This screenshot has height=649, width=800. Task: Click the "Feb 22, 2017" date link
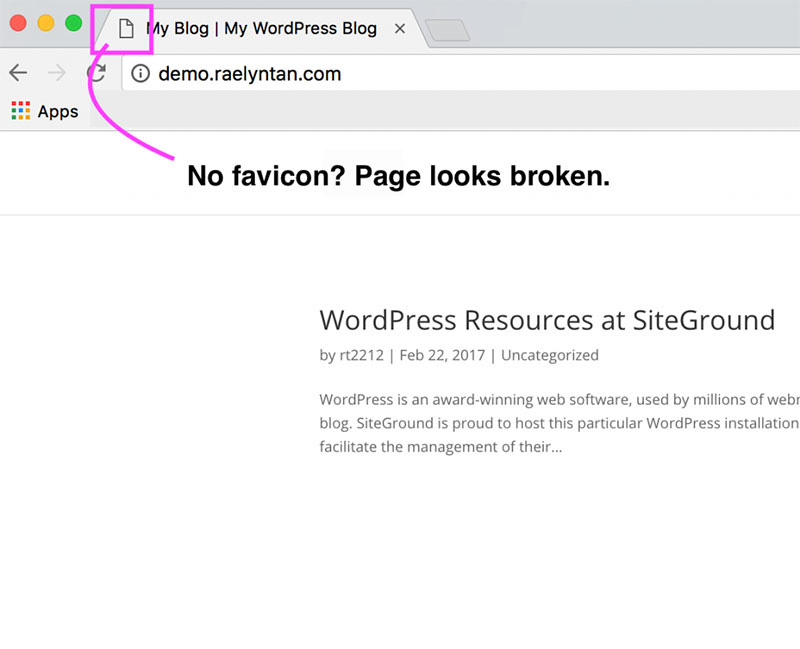tap(442, 355)
